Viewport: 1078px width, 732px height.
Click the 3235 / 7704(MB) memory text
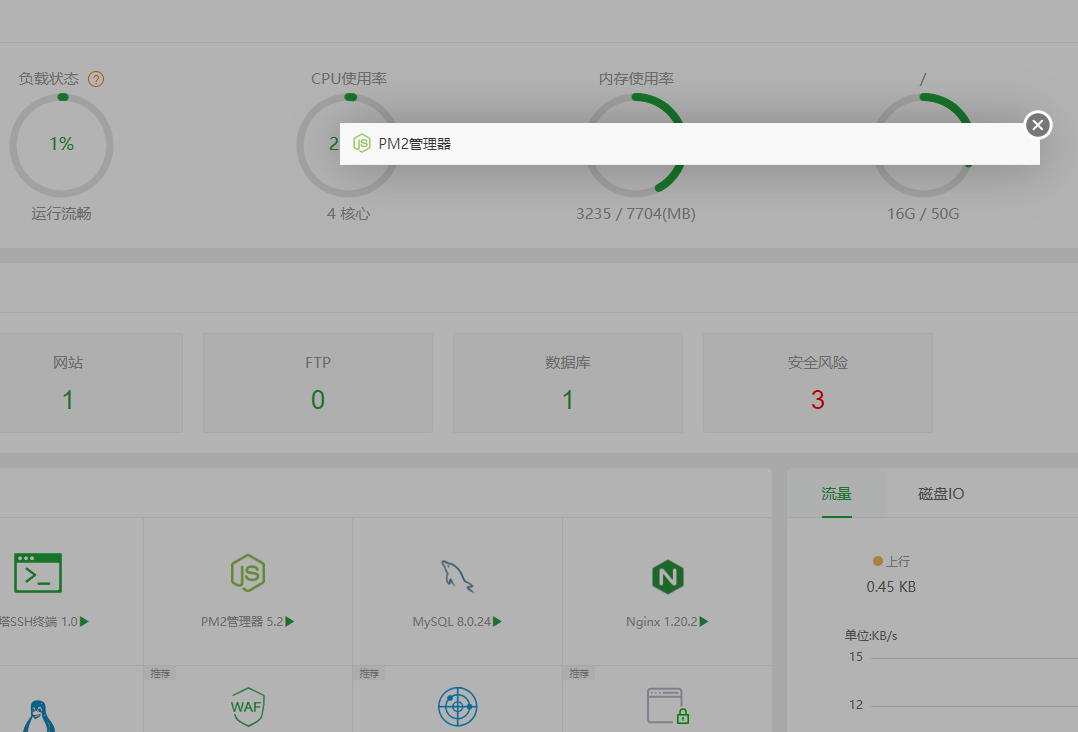tap(636, 214)
